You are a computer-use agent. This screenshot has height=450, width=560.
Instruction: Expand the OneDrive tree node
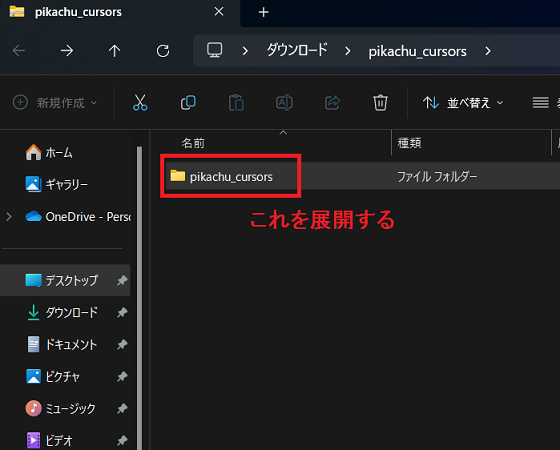[9, 216]
